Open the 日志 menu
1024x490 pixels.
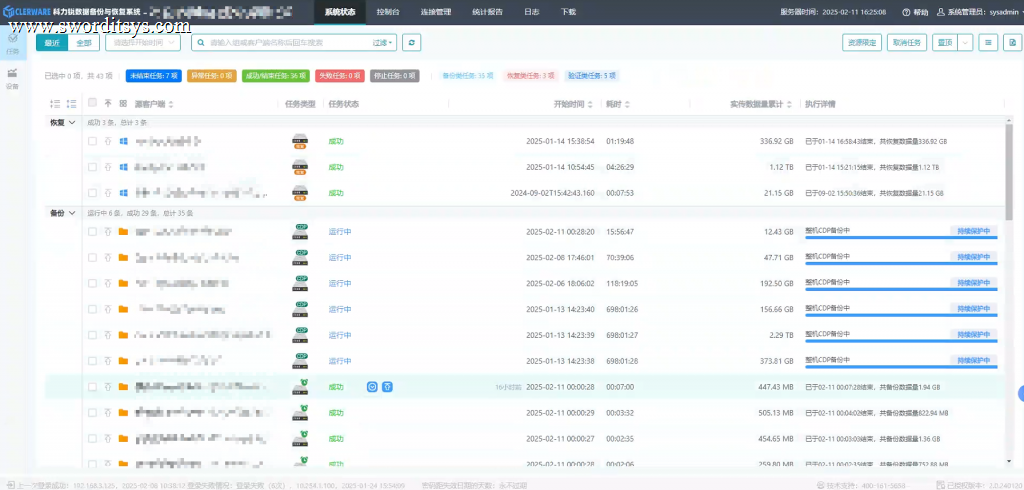click(532, 12)
